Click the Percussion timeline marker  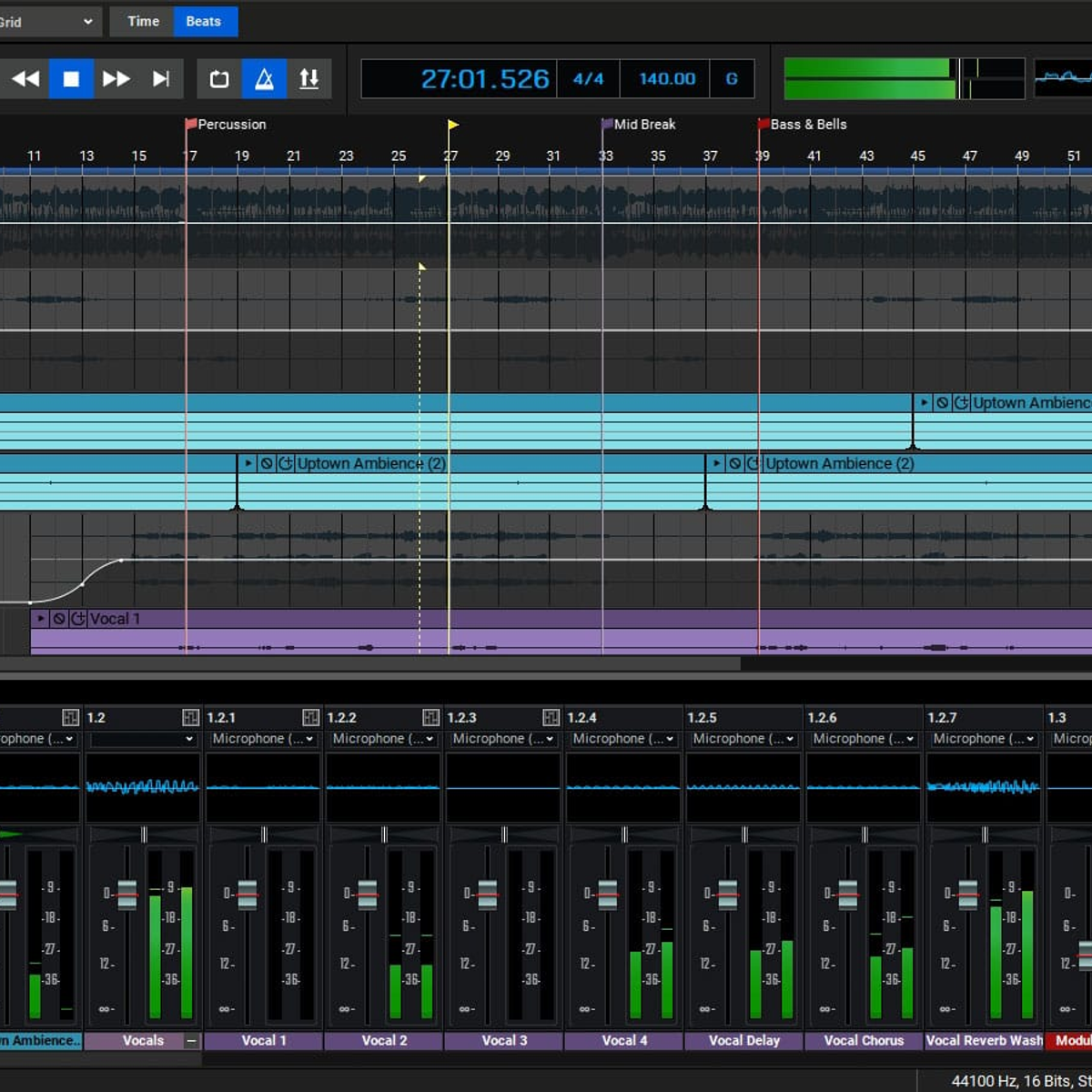click(226, 125)
